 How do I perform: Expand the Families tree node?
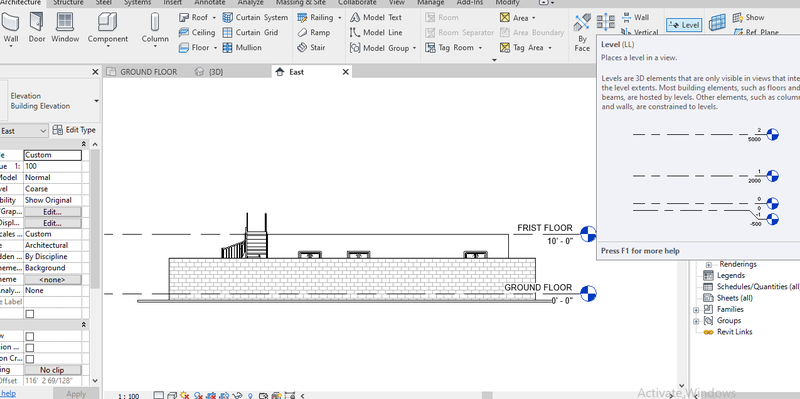pos(696,310)
